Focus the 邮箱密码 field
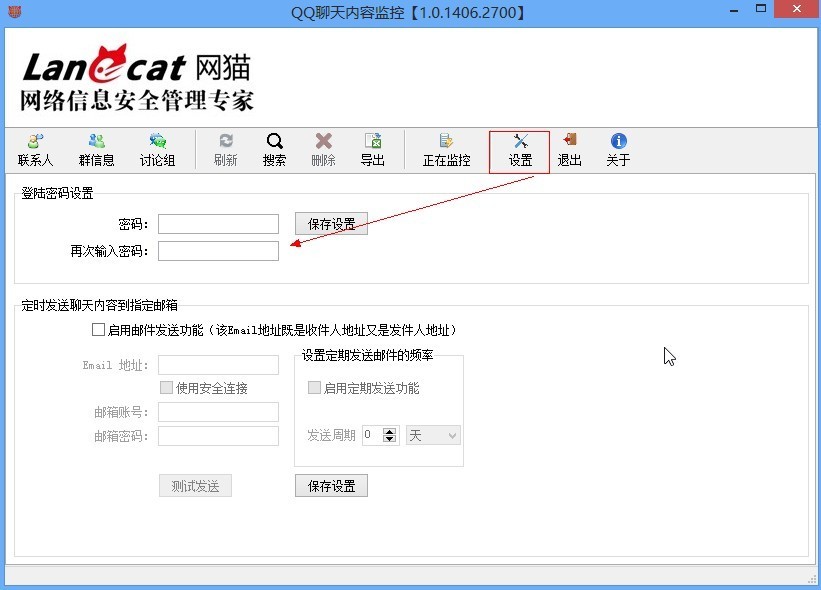Screen dimensions: 821x590 tap(218, 436)
